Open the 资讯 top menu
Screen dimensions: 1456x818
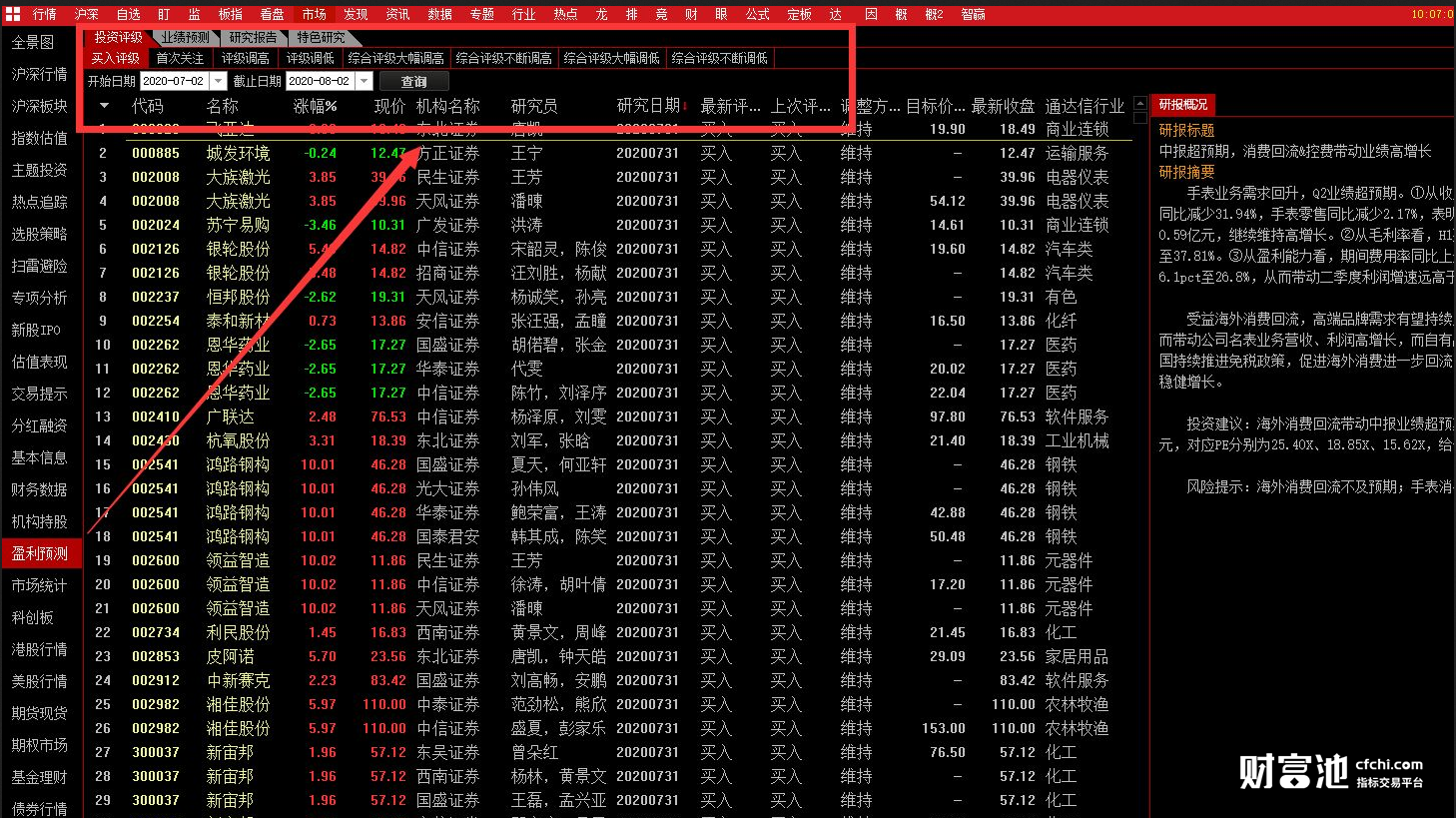[x=397, y=14]
